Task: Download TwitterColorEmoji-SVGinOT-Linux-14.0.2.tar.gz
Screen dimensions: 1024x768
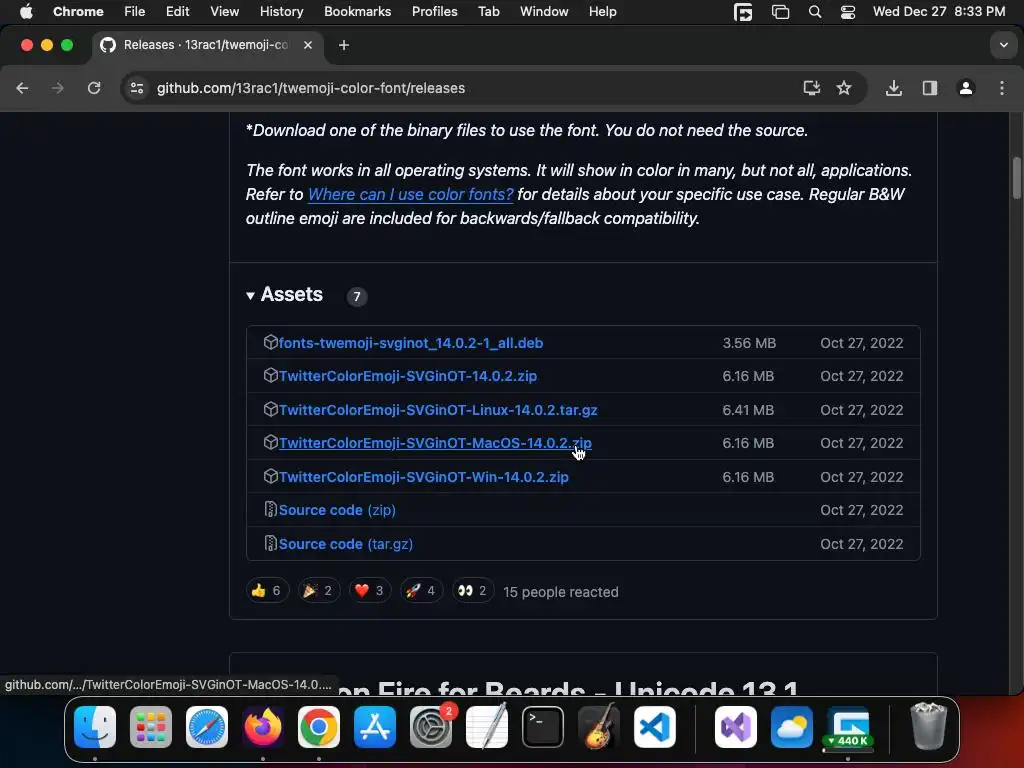Action: pyautogui.click(x=438, y=410)
